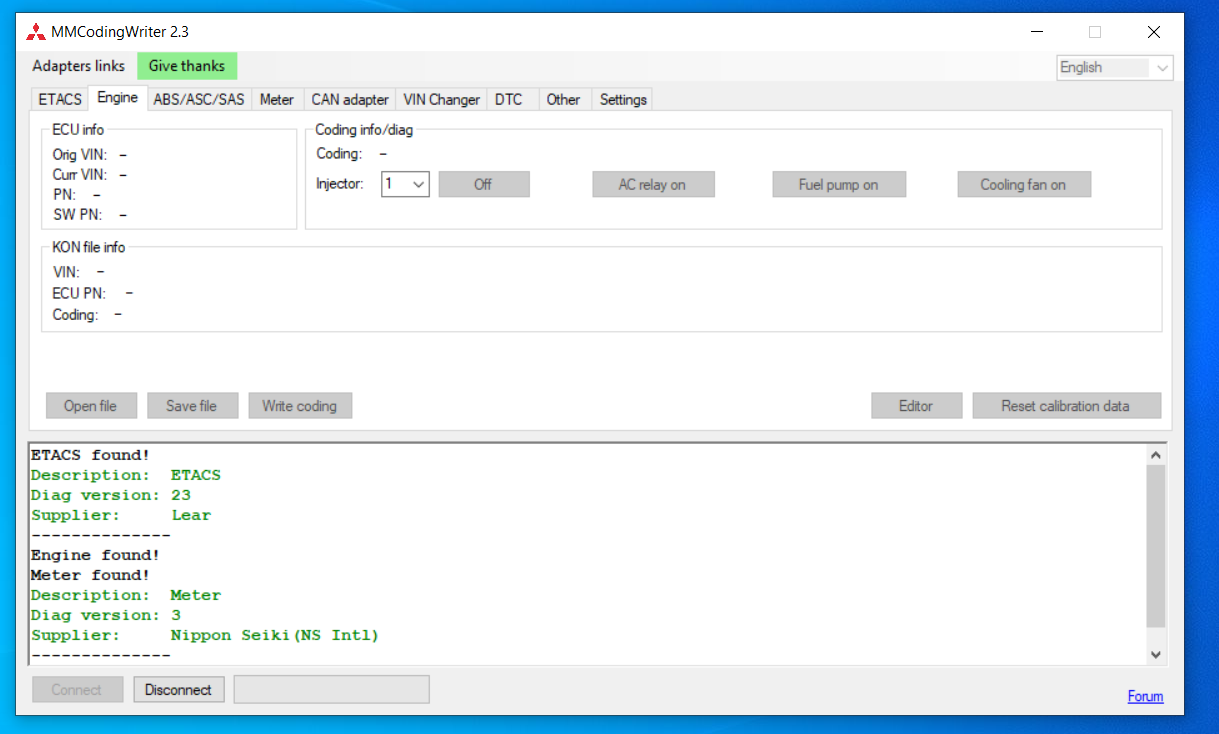The height and width of the screenshot is (734, 1219).
Task: Go to the CAN adapter tab
Action: (x=350, y=99)
